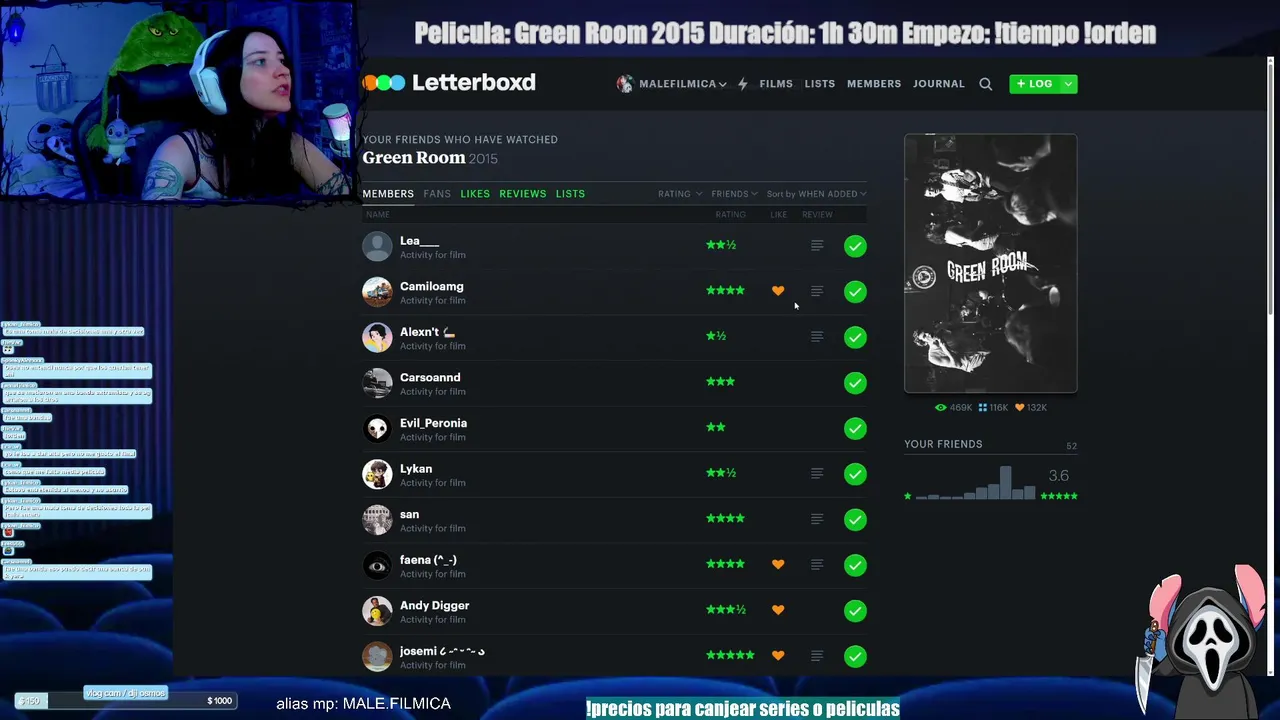Open JOURNAL in the top navigation
This screenshot has width=1280, height=720.
(x=939, y=84)
